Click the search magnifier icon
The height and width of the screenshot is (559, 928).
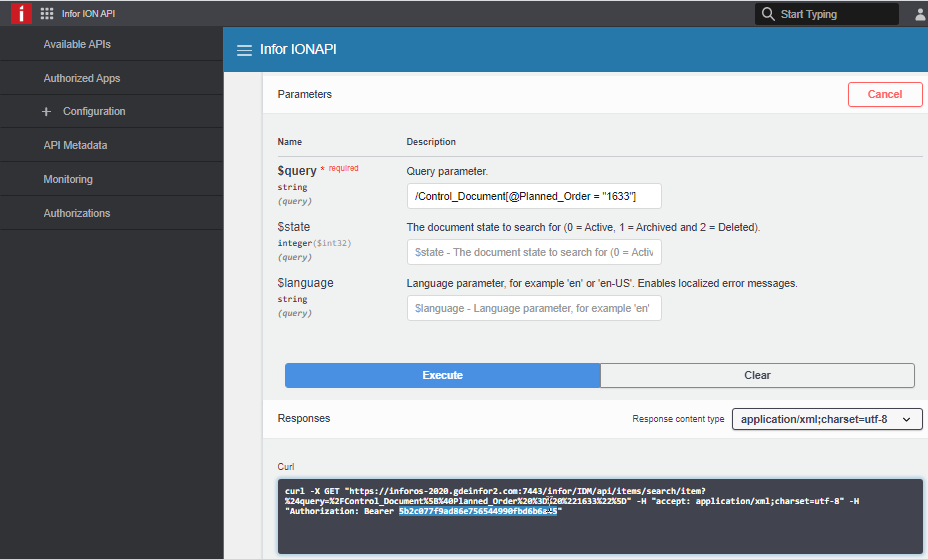coord(768,14)
